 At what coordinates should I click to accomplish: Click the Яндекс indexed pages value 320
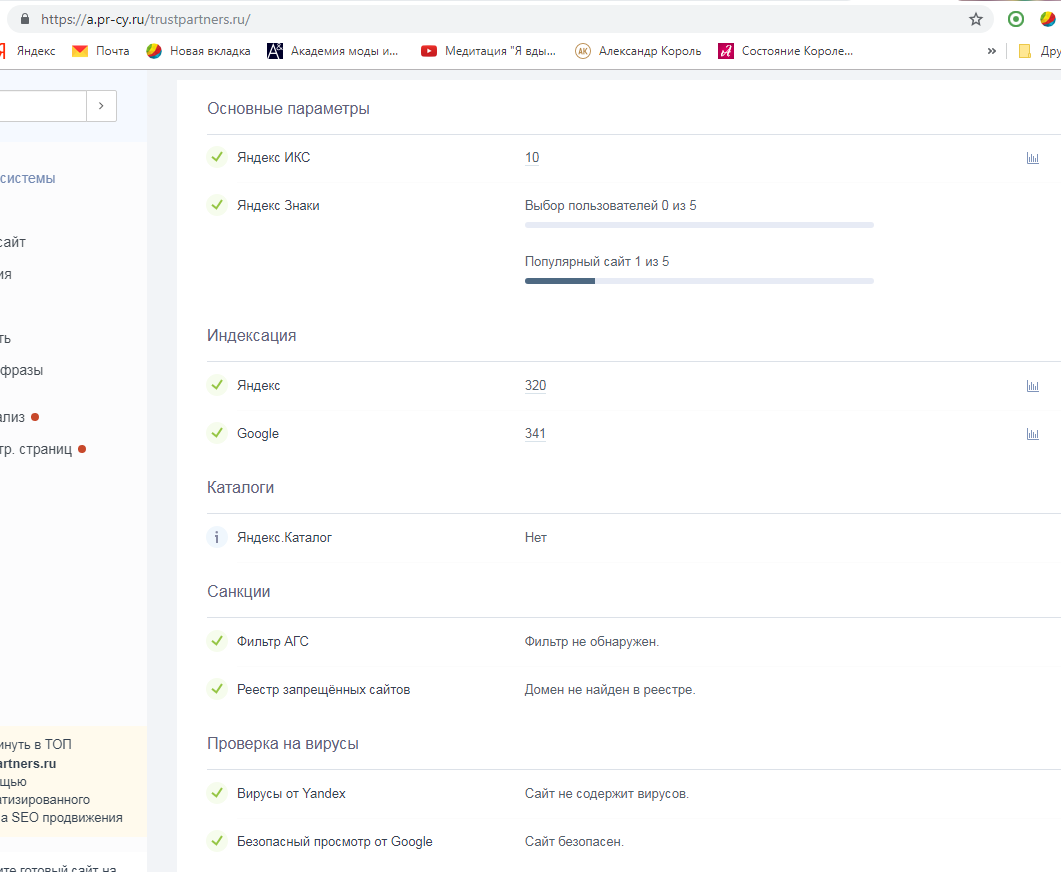pos(535,386)
